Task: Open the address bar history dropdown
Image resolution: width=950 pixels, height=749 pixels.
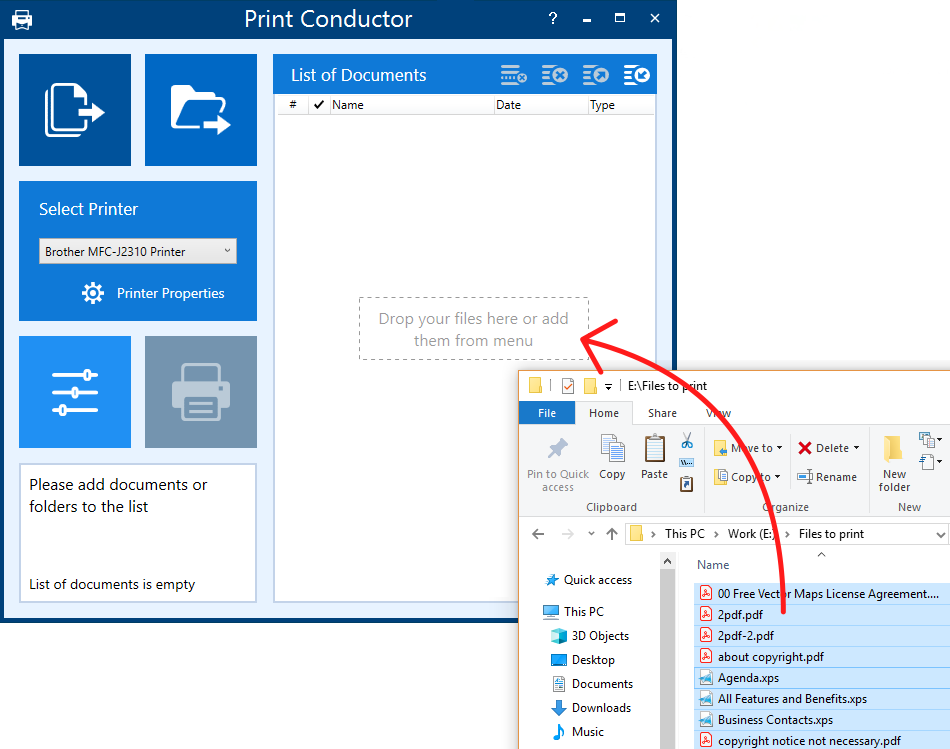Action: (x=940, y=534)
